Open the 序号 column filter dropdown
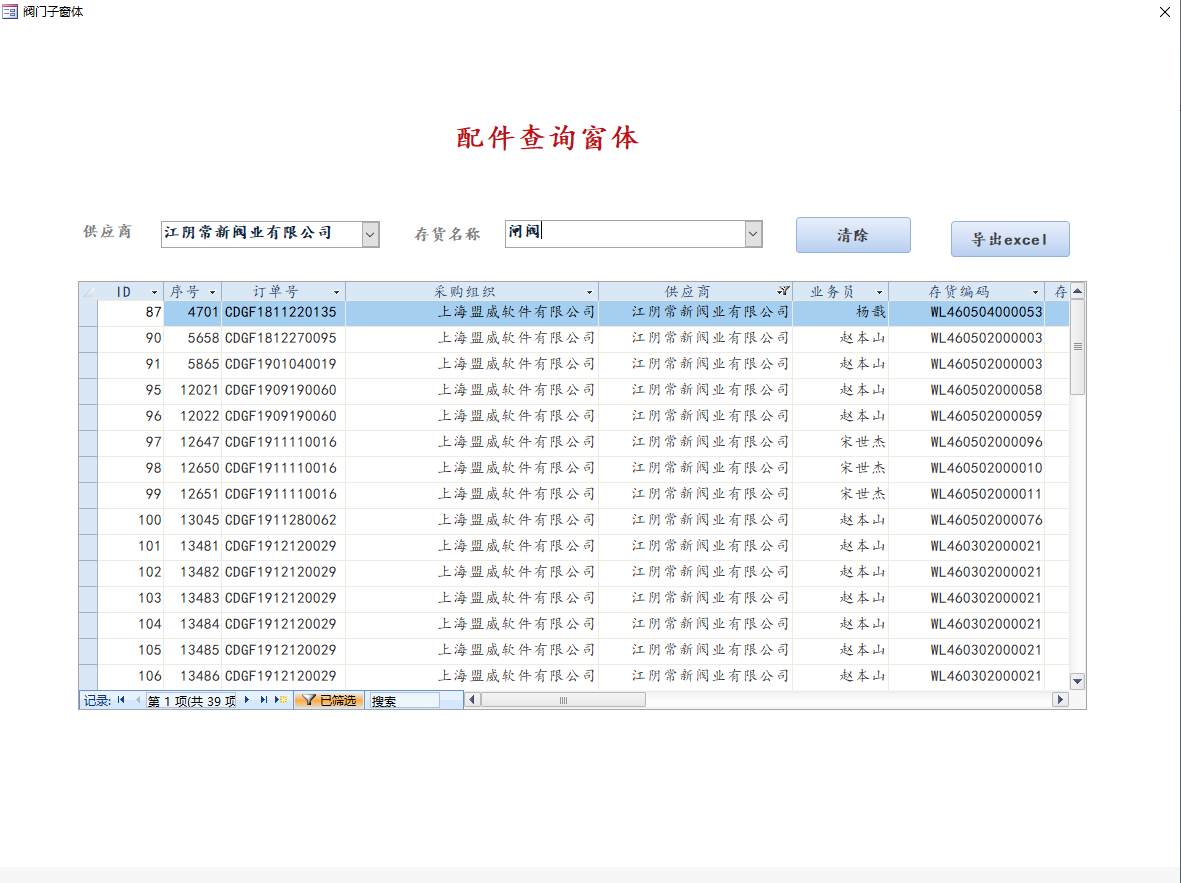 [212, 292]
